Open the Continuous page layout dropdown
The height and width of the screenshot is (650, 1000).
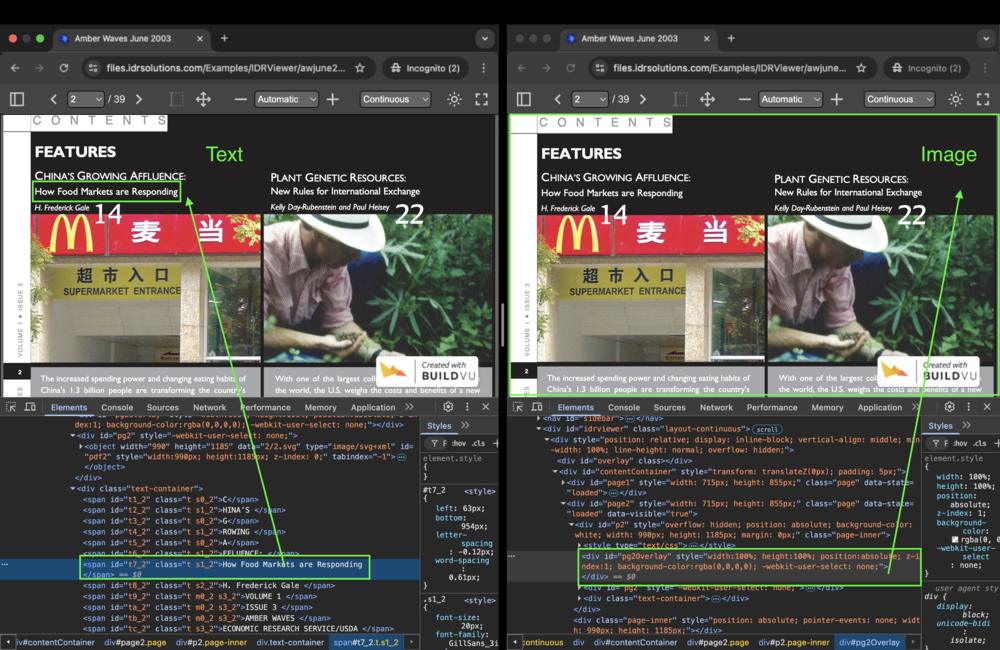pyautogui.click(x=395, y=99)
